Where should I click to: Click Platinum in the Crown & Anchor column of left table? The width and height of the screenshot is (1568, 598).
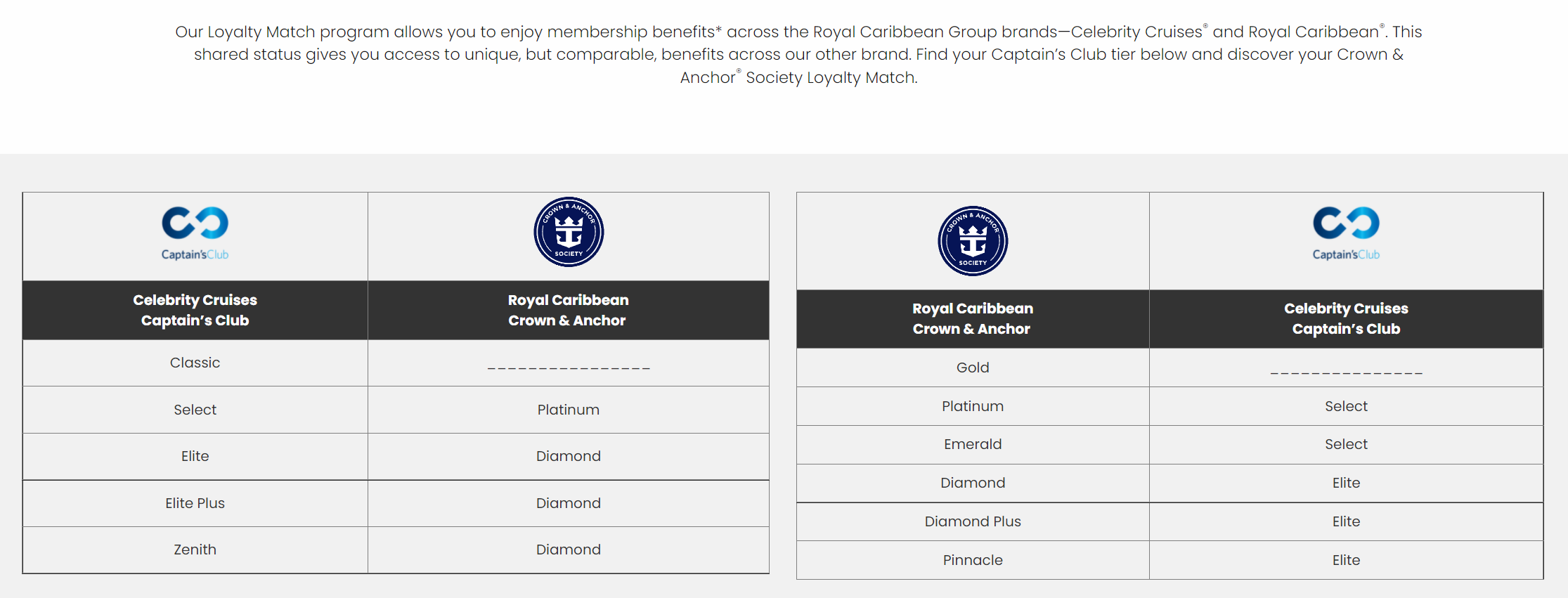(569, 410)
